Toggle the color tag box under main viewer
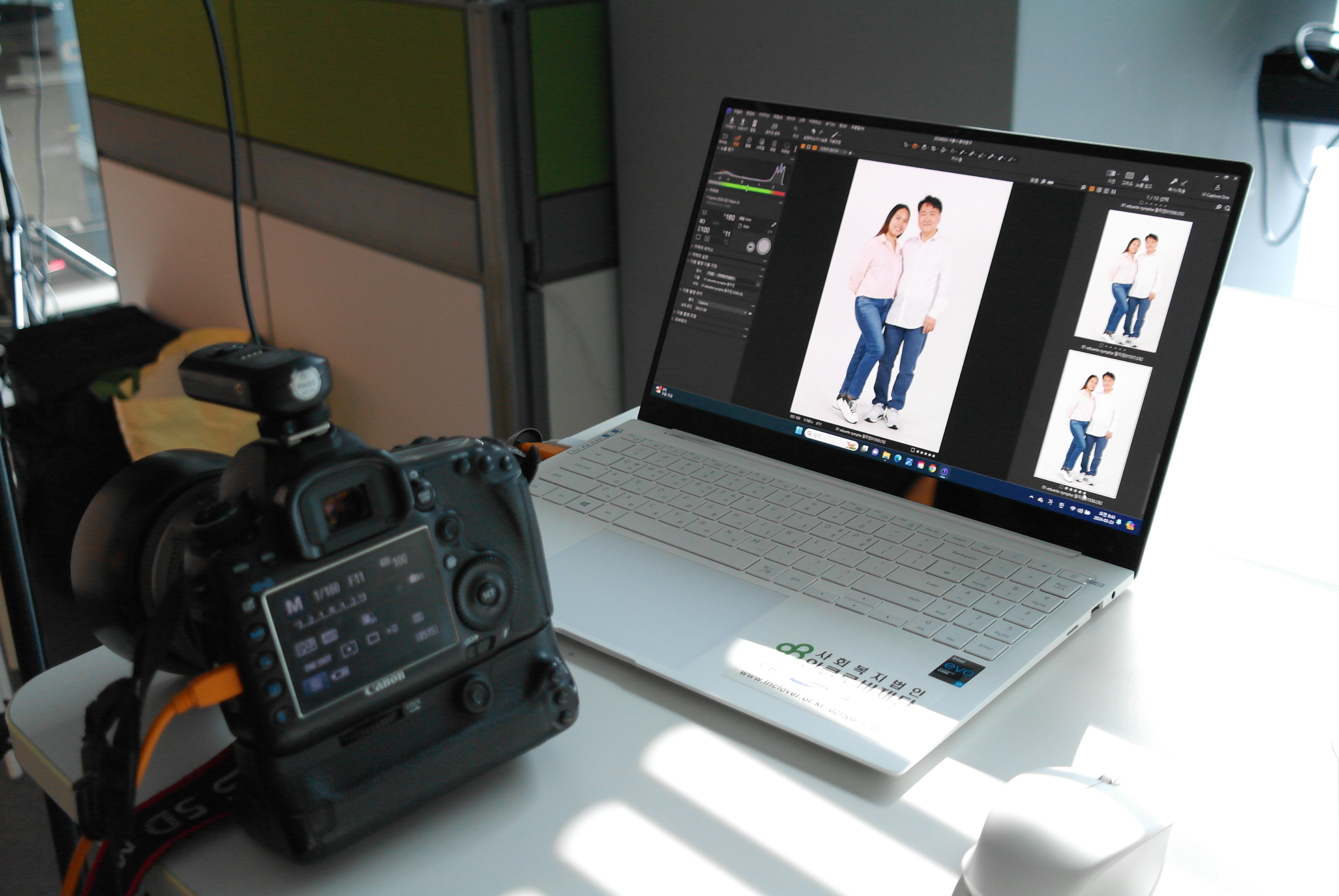1339x896 pixels. (913, 450)
